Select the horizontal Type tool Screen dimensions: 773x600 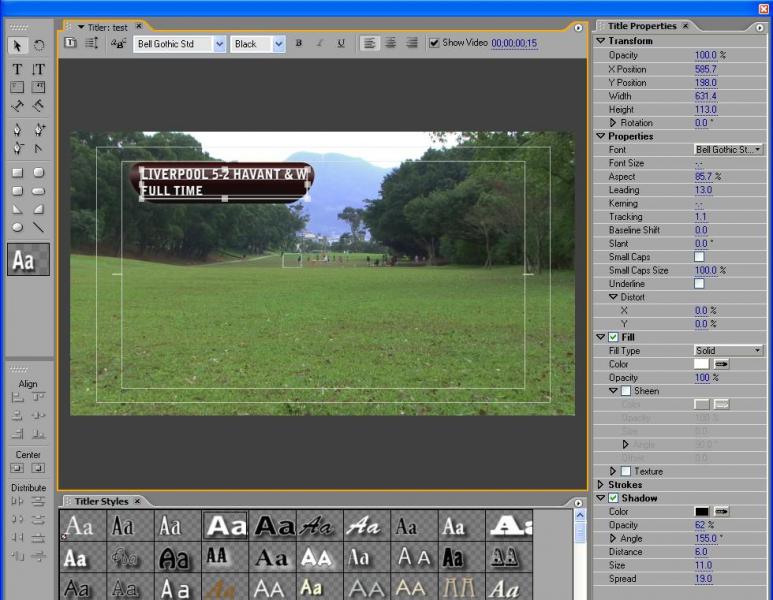[17, 69]
